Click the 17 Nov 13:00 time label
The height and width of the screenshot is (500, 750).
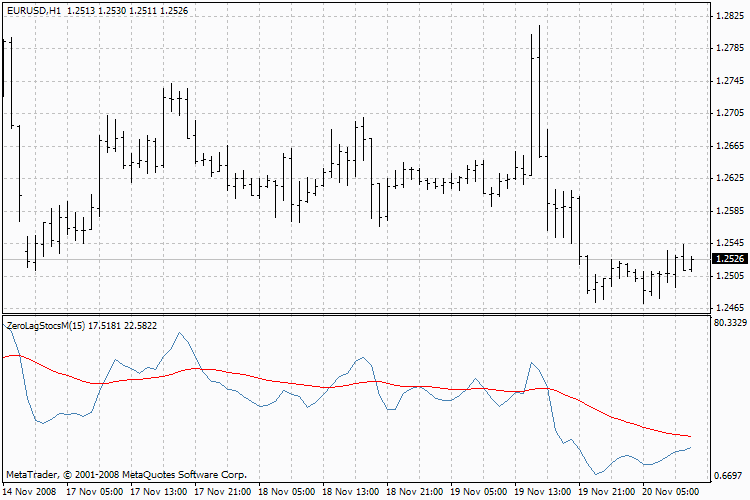[161, 492]
